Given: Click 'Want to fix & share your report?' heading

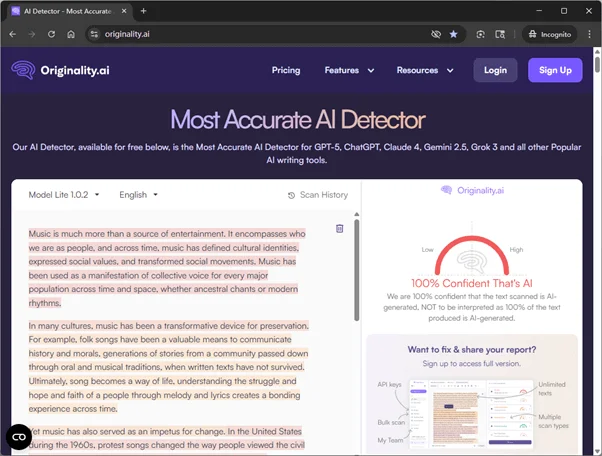Looking at the screenshot, I should pos(472,350).
